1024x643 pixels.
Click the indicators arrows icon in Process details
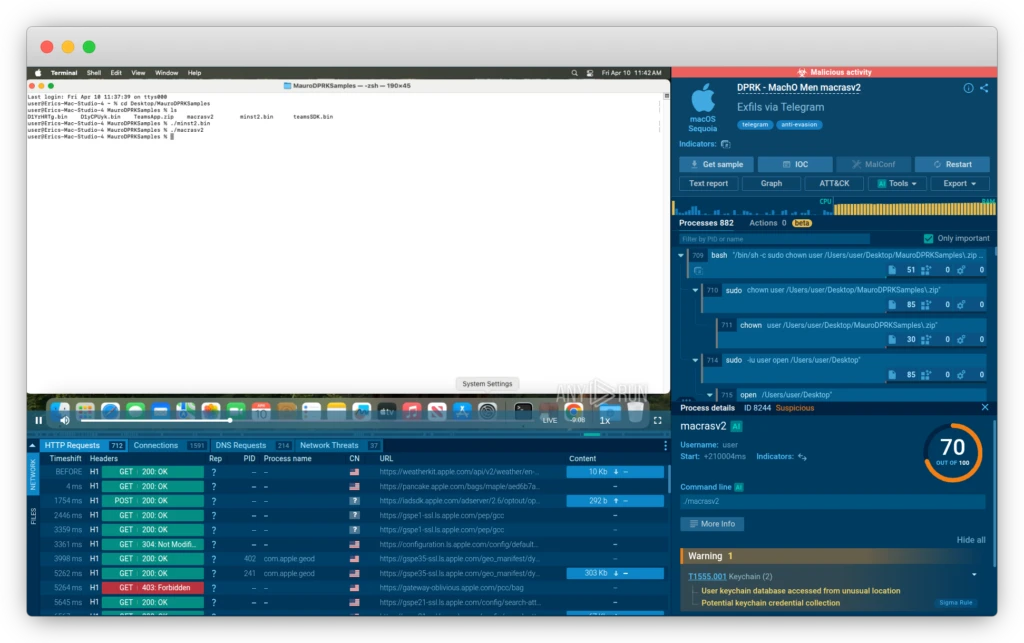tap(802, 457)
